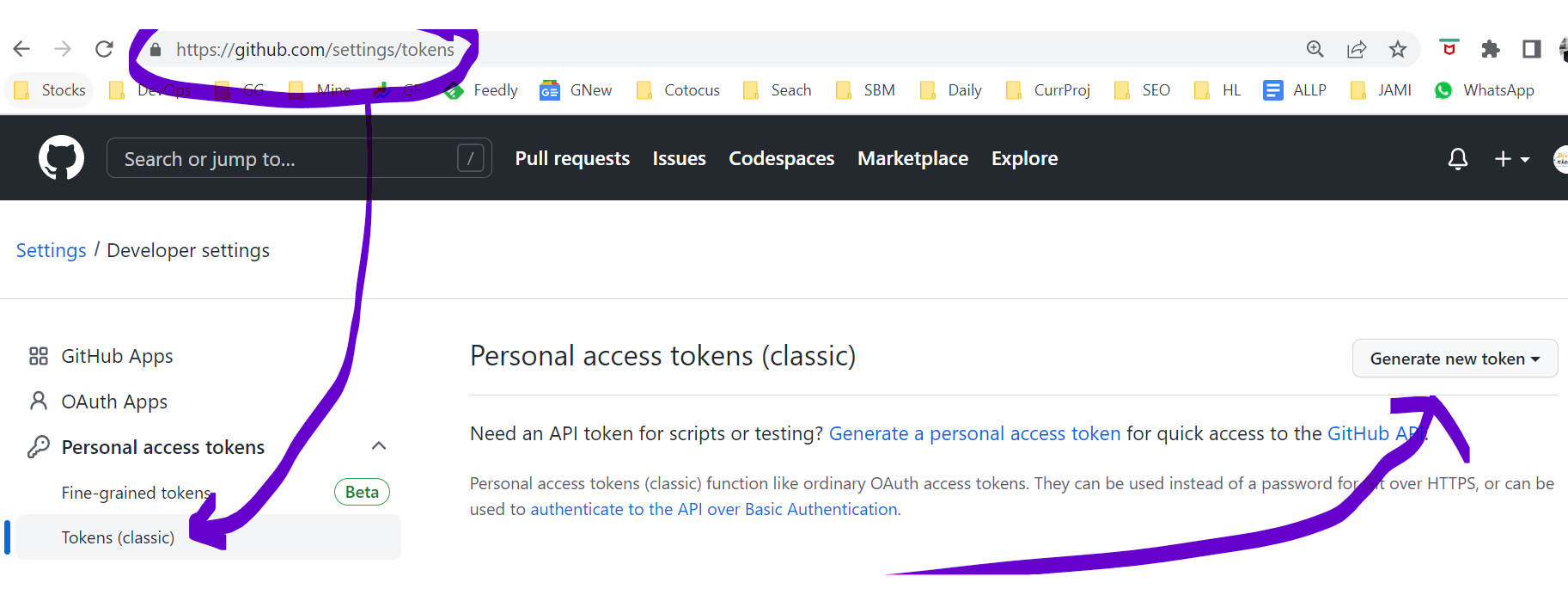Open the GitHub home page via octocat logo
Viewport: 1568px width, 601px height.
[x=60, y=157]
